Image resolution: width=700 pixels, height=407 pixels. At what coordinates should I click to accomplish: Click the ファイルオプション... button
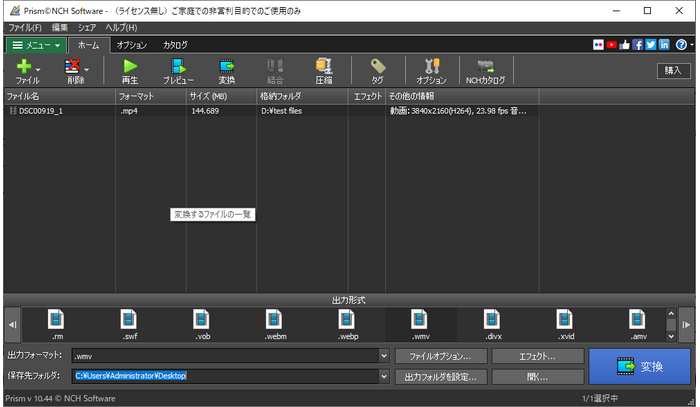(x=441, y=356)
